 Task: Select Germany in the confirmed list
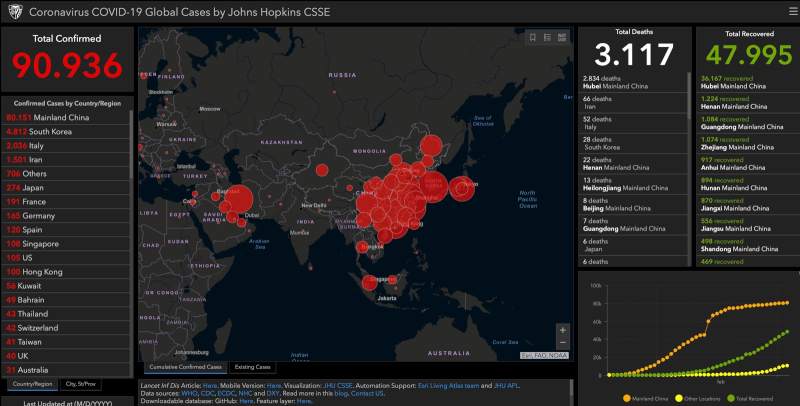[66, 216]
